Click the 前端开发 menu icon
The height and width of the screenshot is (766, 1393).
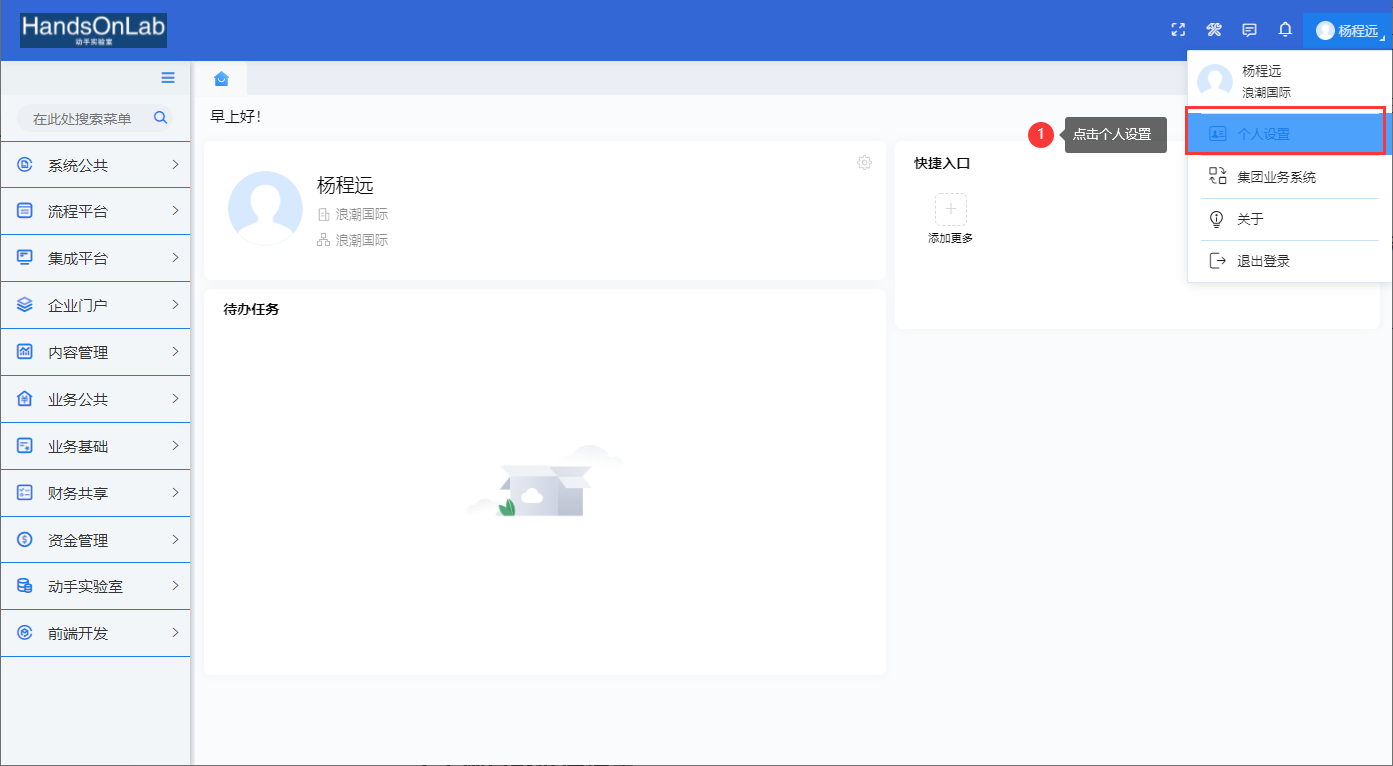(25, 633)
